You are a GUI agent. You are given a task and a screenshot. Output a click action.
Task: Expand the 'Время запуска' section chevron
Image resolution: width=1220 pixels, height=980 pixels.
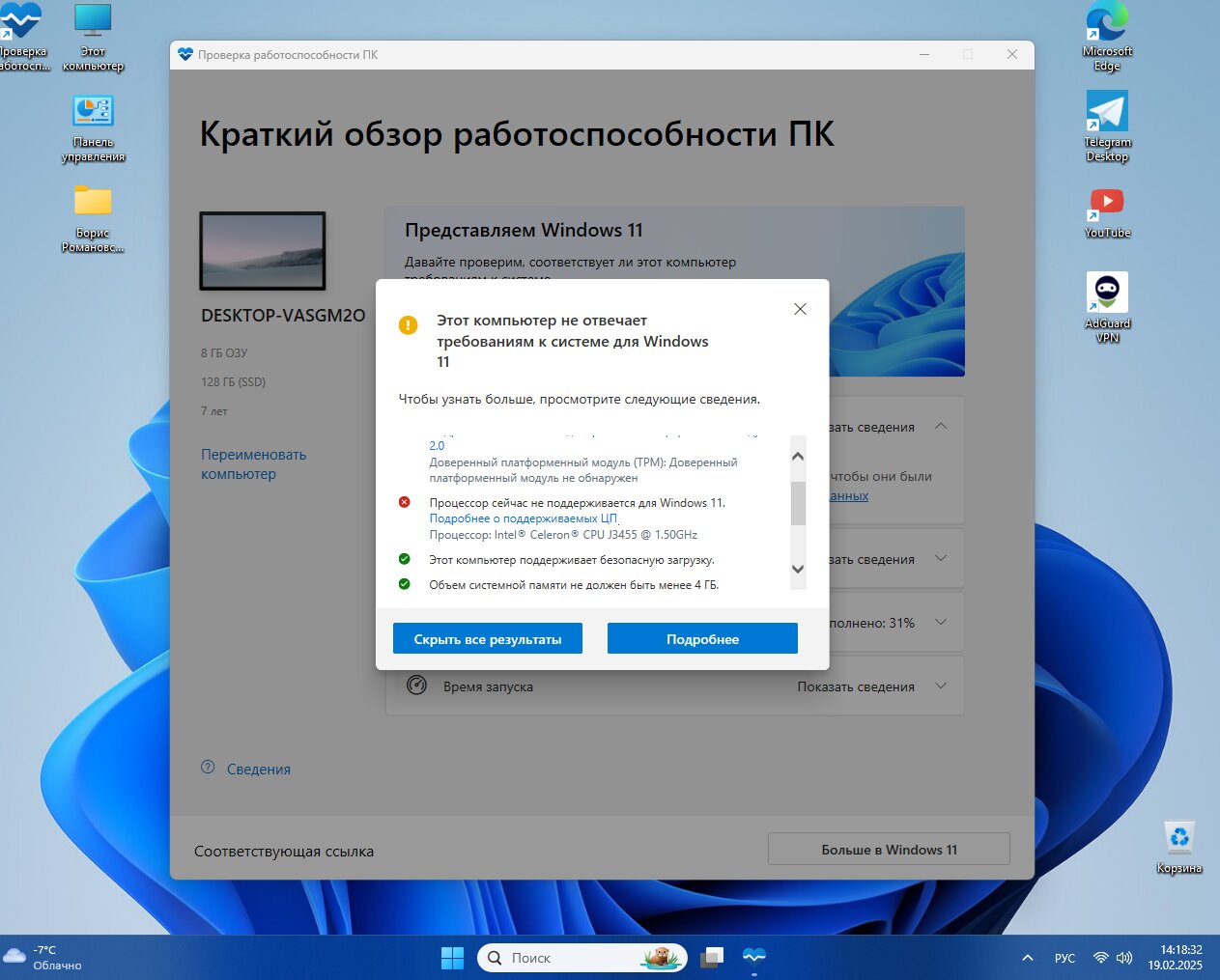941,686
